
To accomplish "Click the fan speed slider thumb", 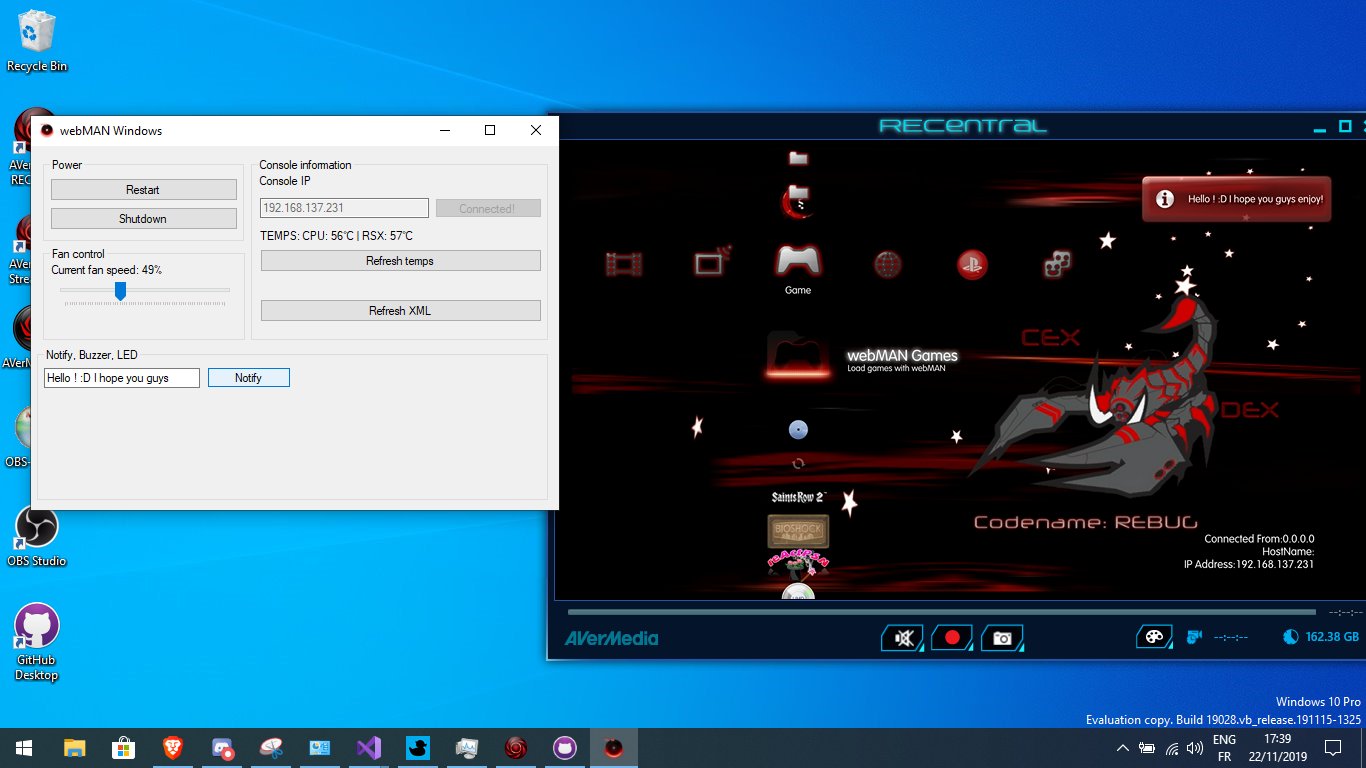I will [x=120, y=290].
